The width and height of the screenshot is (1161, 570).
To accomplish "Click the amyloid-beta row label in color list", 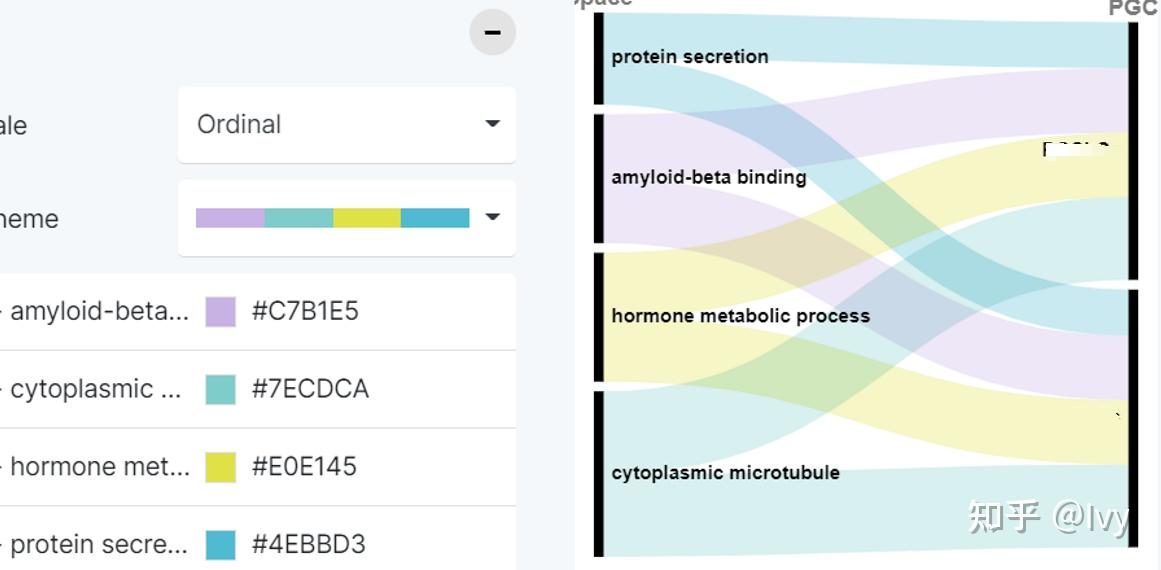I will click(98, 311).
